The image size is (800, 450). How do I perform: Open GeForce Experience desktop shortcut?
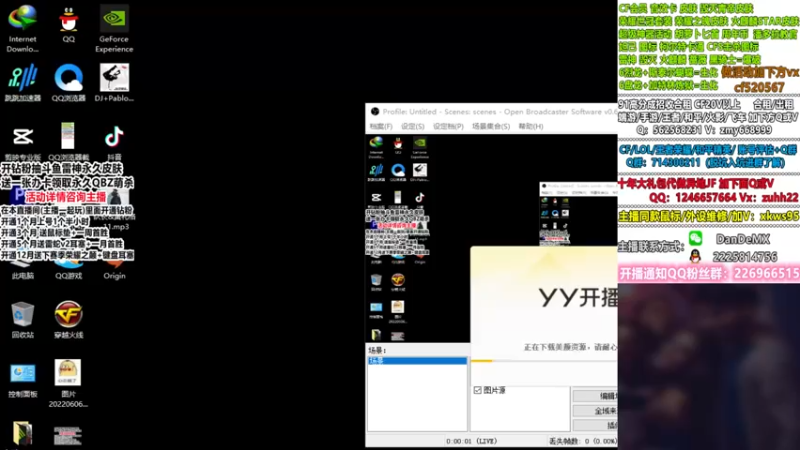point(114,29)
